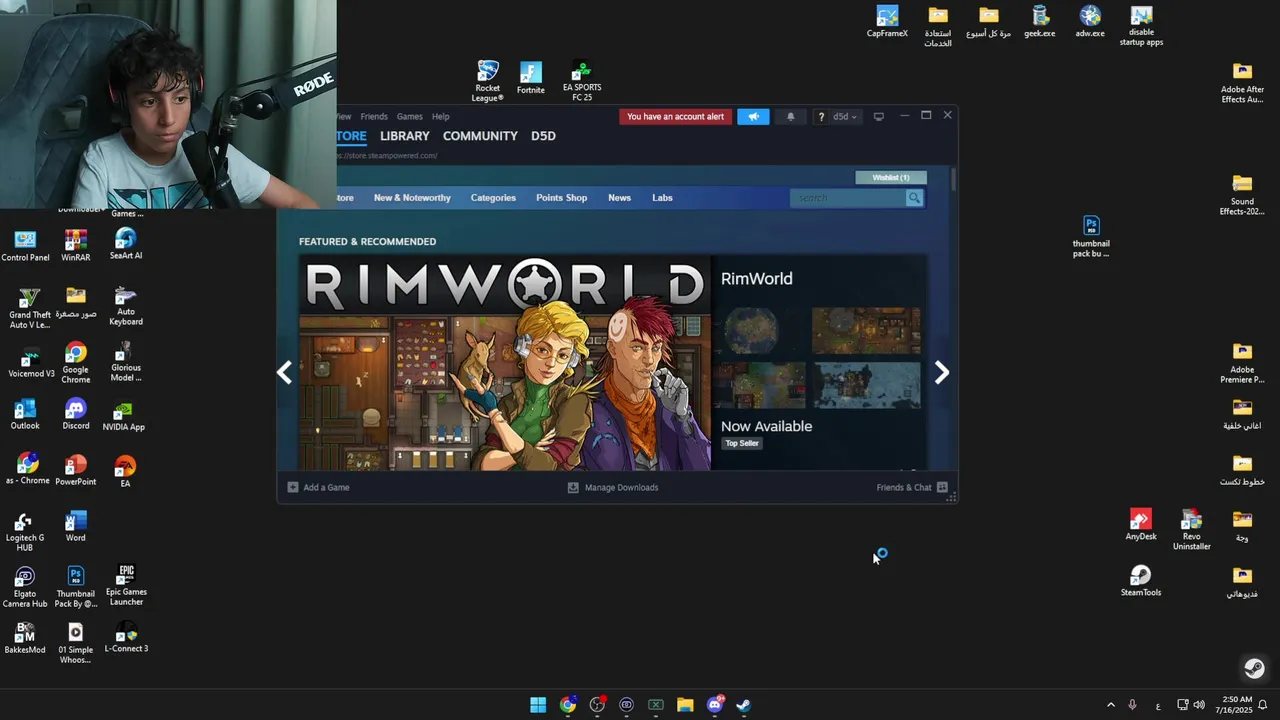Open New & Noteworthy store menu
Screen dimensions: 1280x720
tap(412, 198)
